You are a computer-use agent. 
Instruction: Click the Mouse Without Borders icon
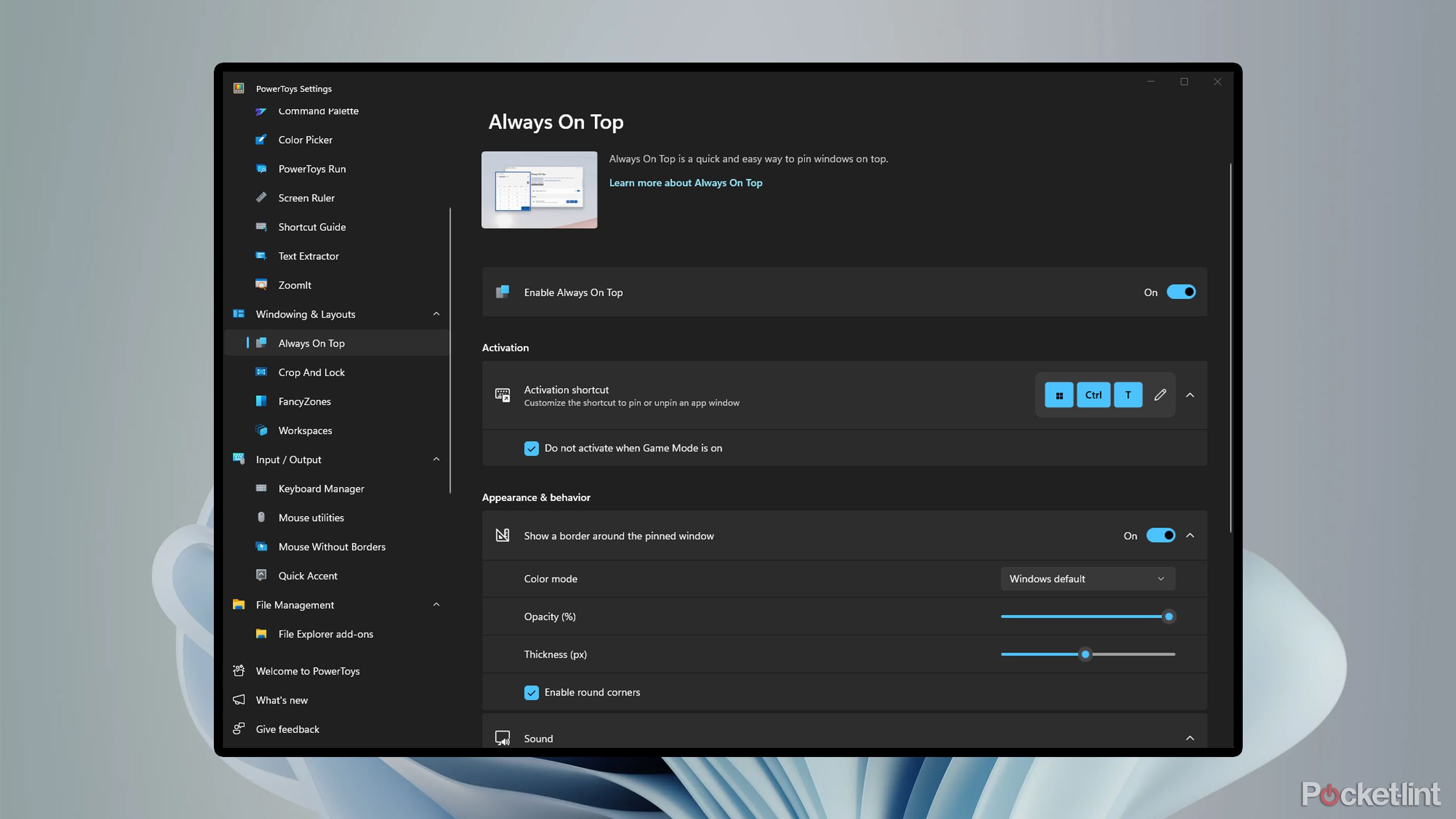pos(261,546)
